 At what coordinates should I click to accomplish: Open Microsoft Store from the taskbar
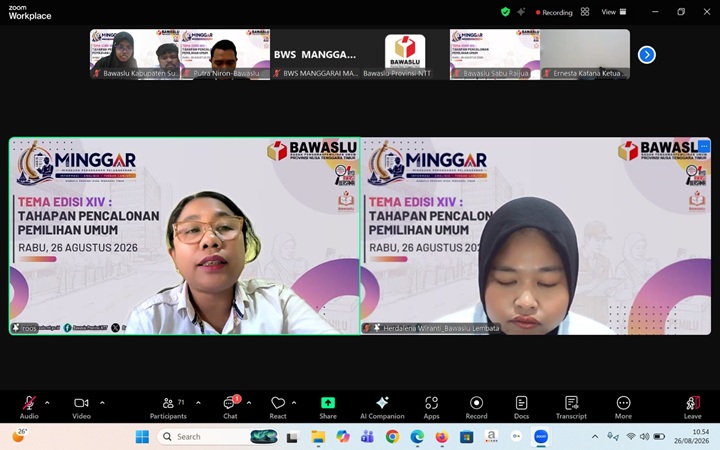click(467, 437)
